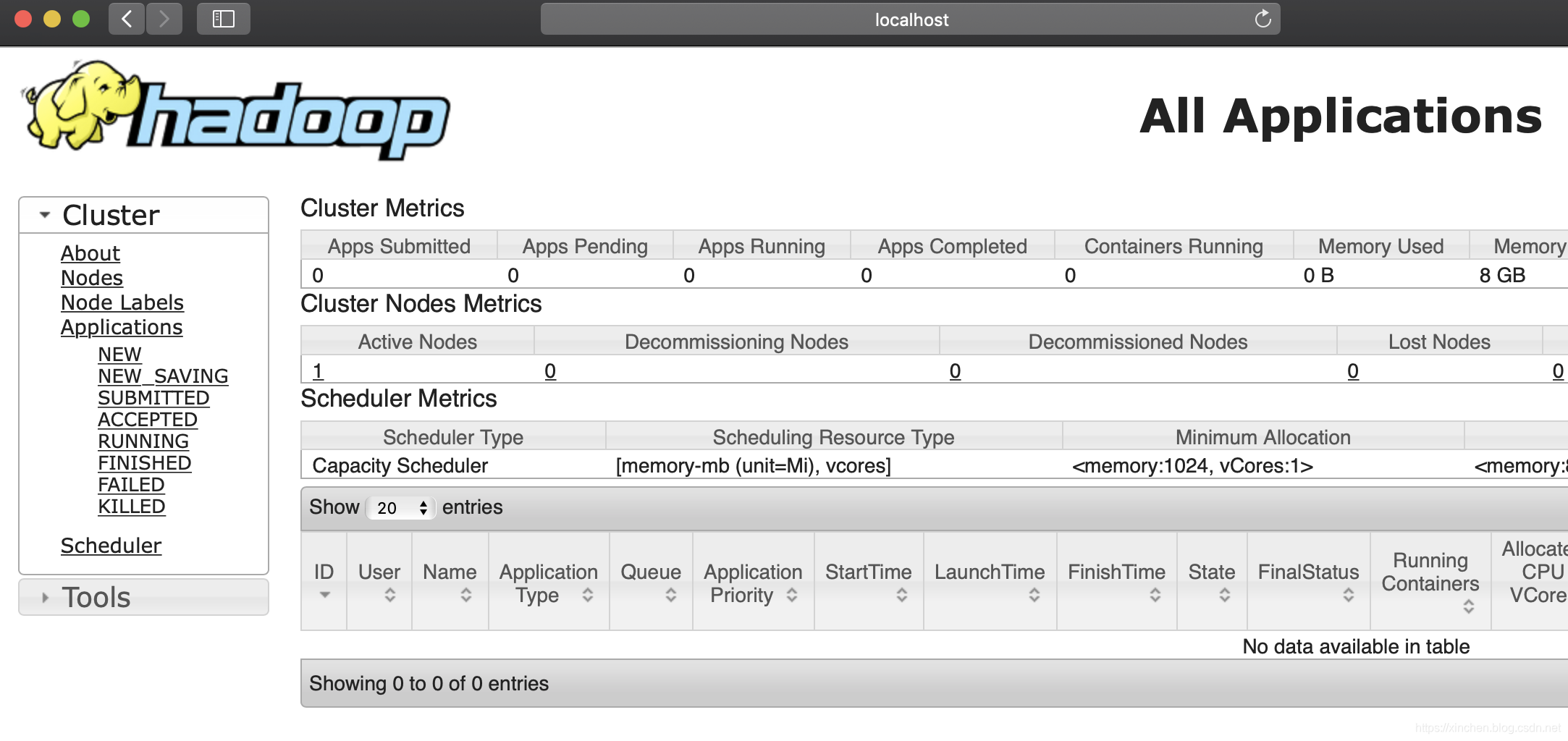Toggle the browser sidebar panel icon
Viewport: 1568px width, 741px height.
[224, 19]
